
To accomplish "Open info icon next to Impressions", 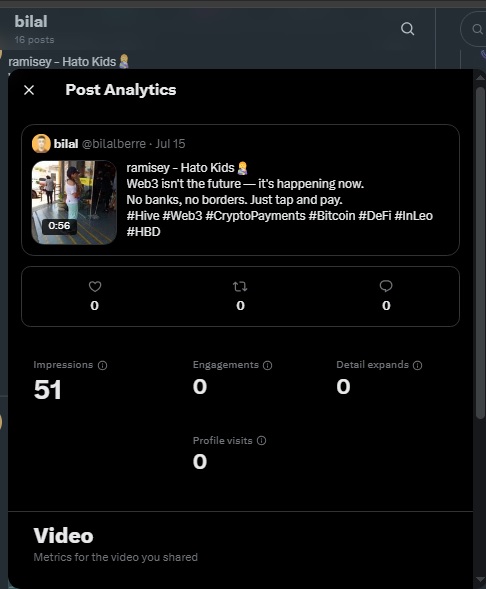I will tap(103, 365).
